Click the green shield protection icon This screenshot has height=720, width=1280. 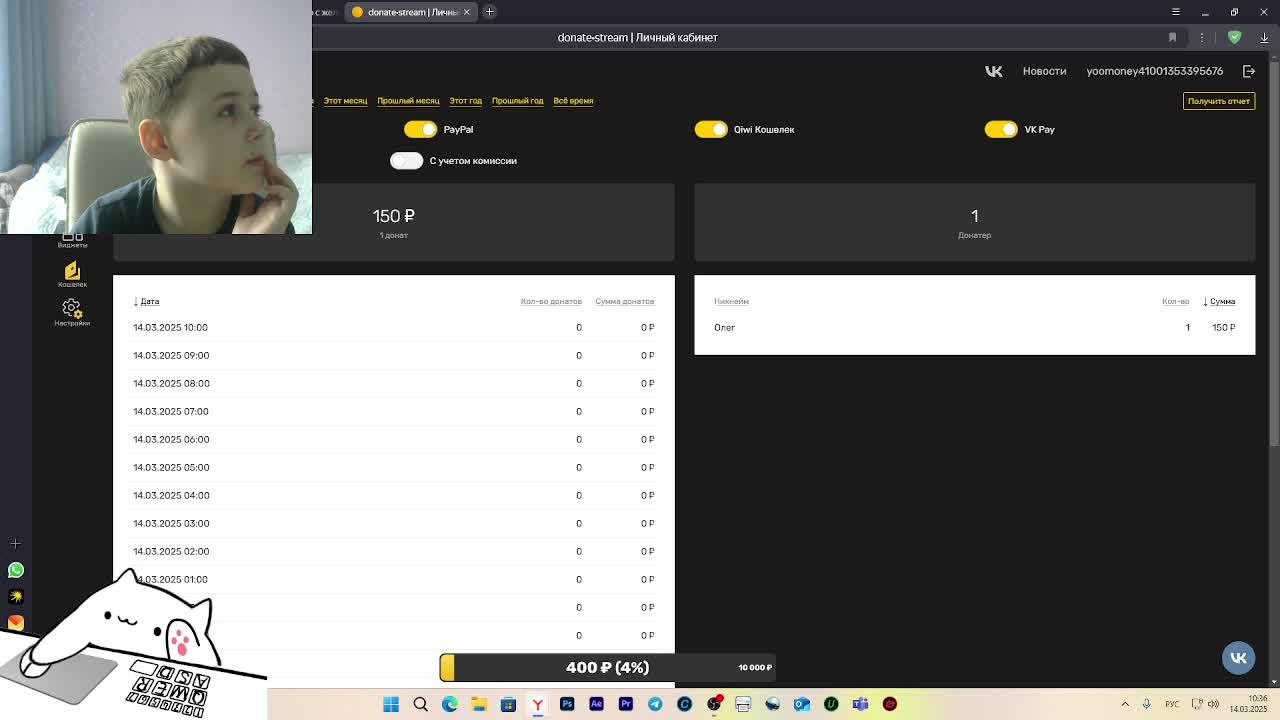[1234, 37]
